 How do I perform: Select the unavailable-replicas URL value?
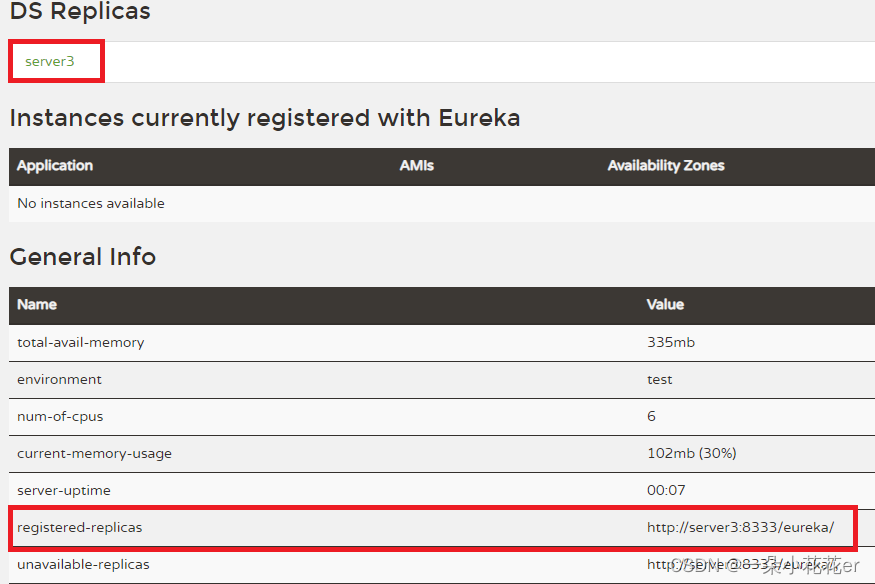[744, 564]
